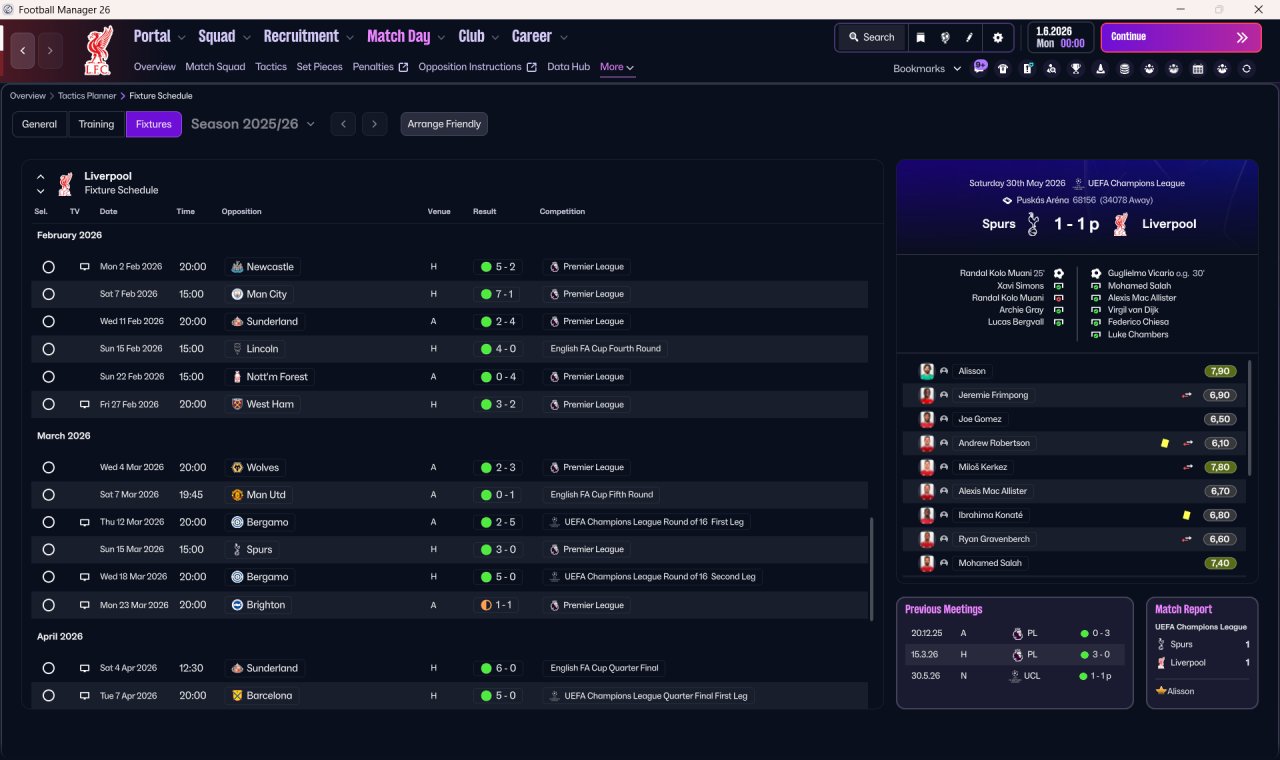
Task: Open the world globe icon in top toolbar
Action: (945, 37)
